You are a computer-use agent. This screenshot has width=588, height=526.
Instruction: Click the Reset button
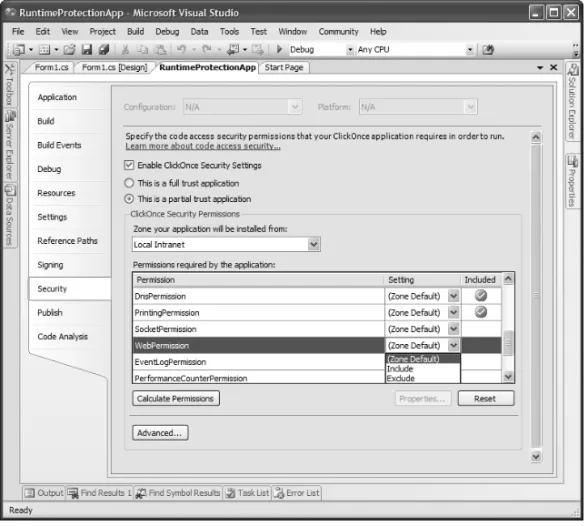point(486,399)
